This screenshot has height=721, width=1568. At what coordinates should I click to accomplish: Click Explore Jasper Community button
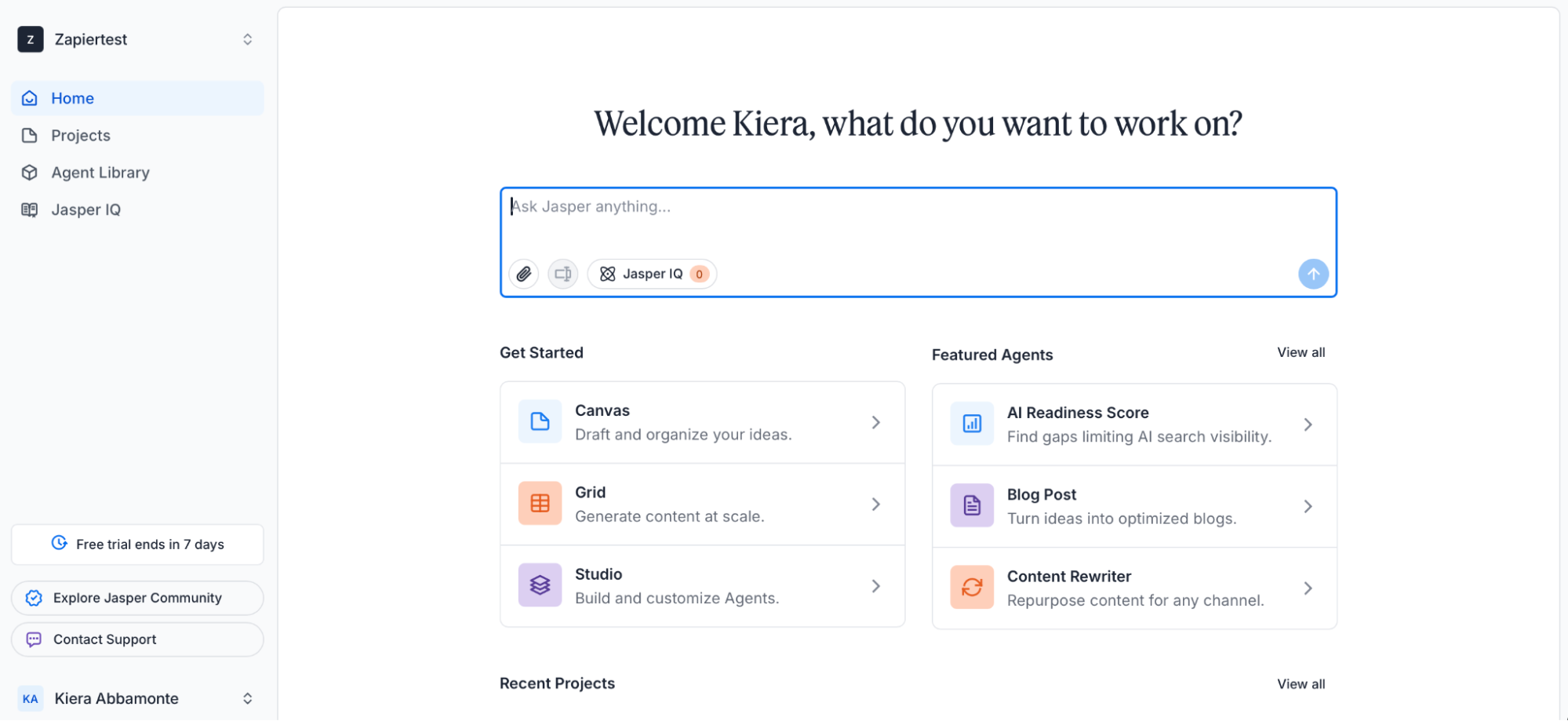137,598
